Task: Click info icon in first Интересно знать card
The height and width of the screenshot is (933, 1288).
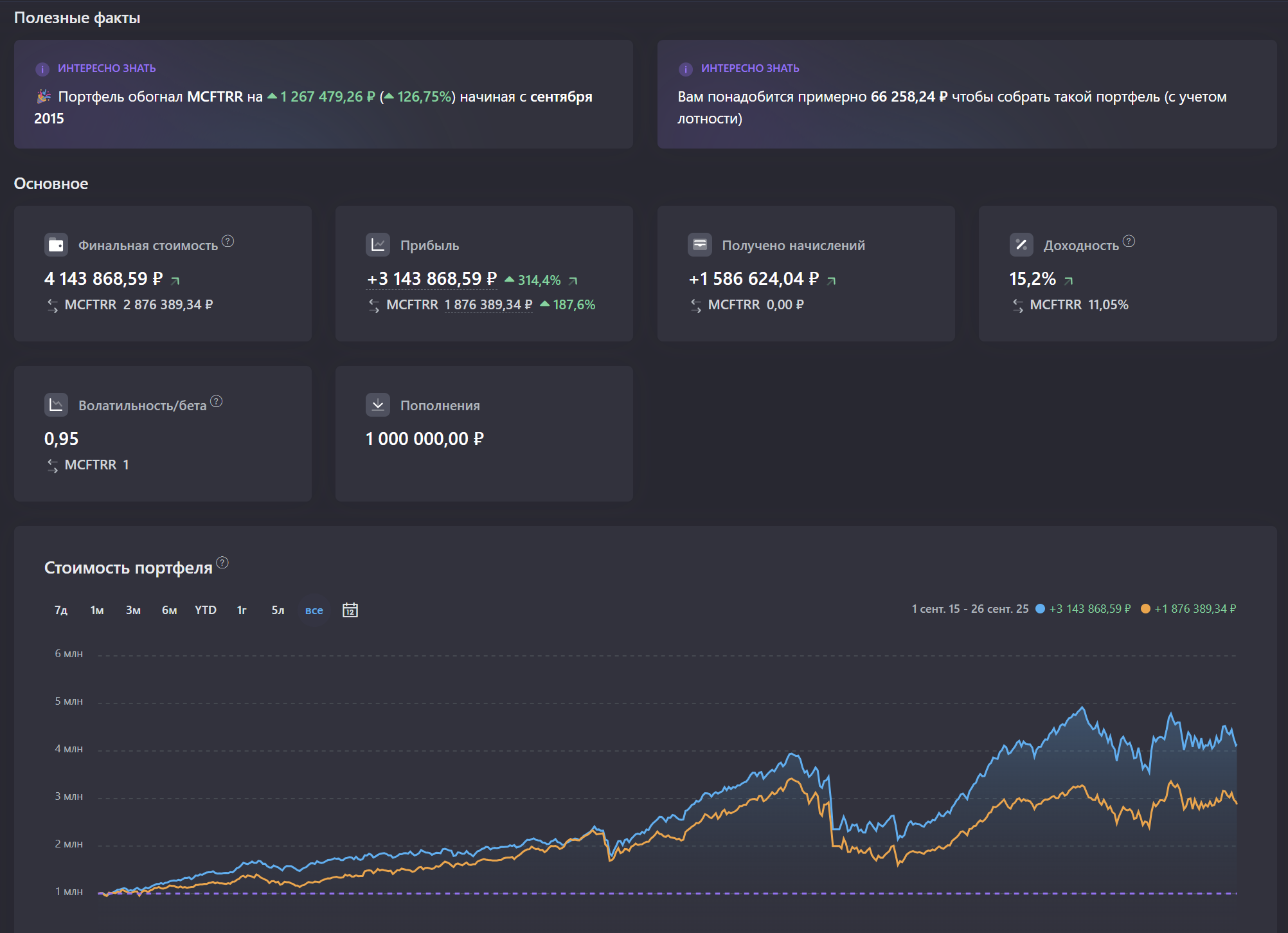Action: (x=42, y=69)
